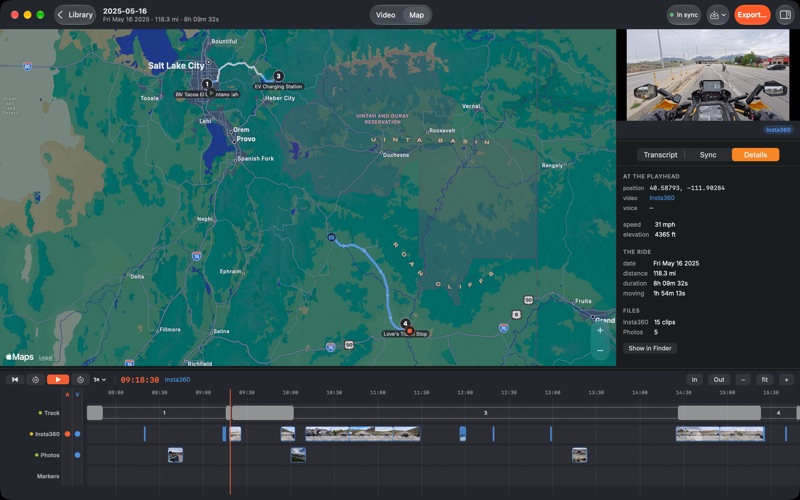
Task: Click the route start circle marker
Action: point(332,237)
